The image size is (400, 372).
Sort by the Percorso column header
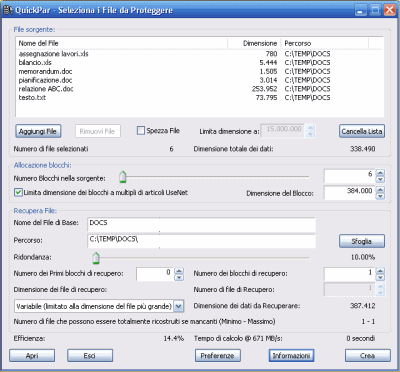click(325, 43)
